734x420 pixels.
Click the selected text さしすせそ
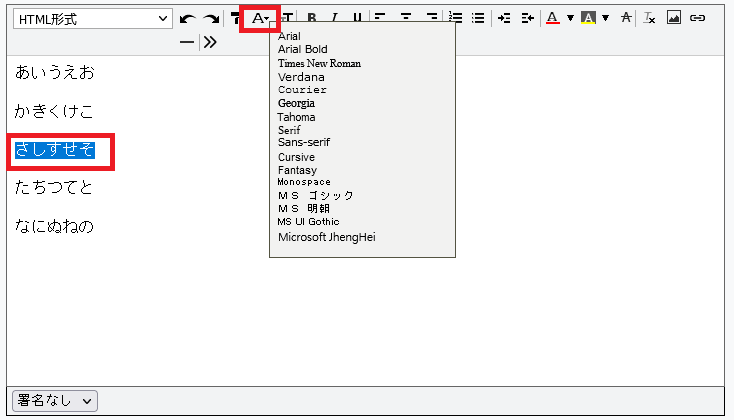pyautogui.click(x=55, y=150)
